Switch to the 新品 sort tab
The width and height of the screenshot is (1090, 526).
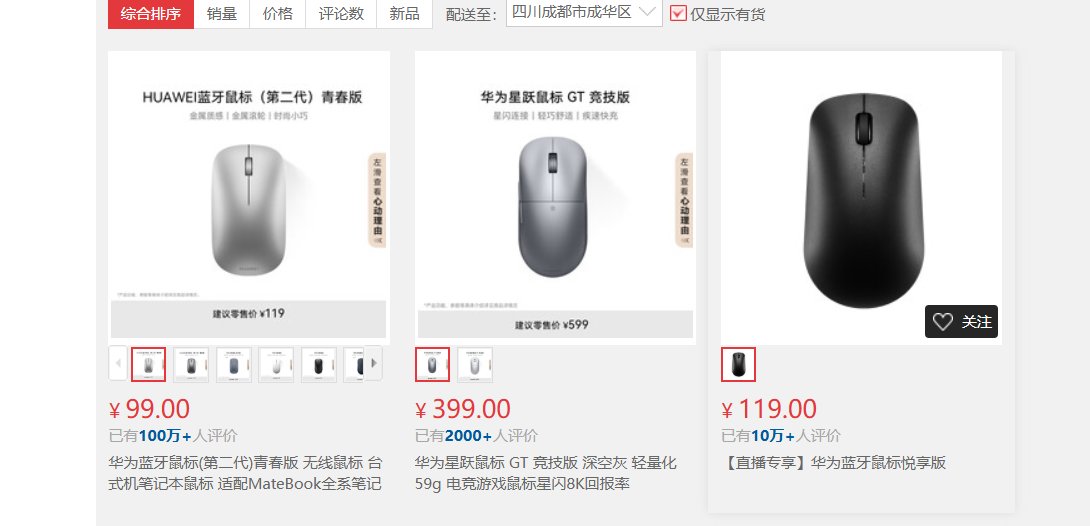click(x=404, y=14)
